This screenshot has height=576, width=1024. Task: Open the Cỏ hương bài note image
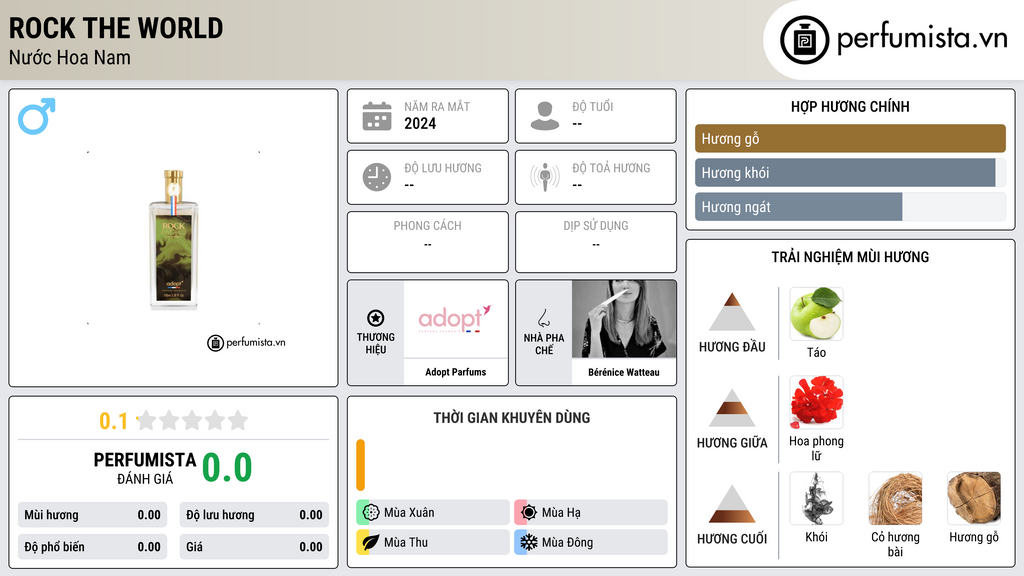(895, 498)
